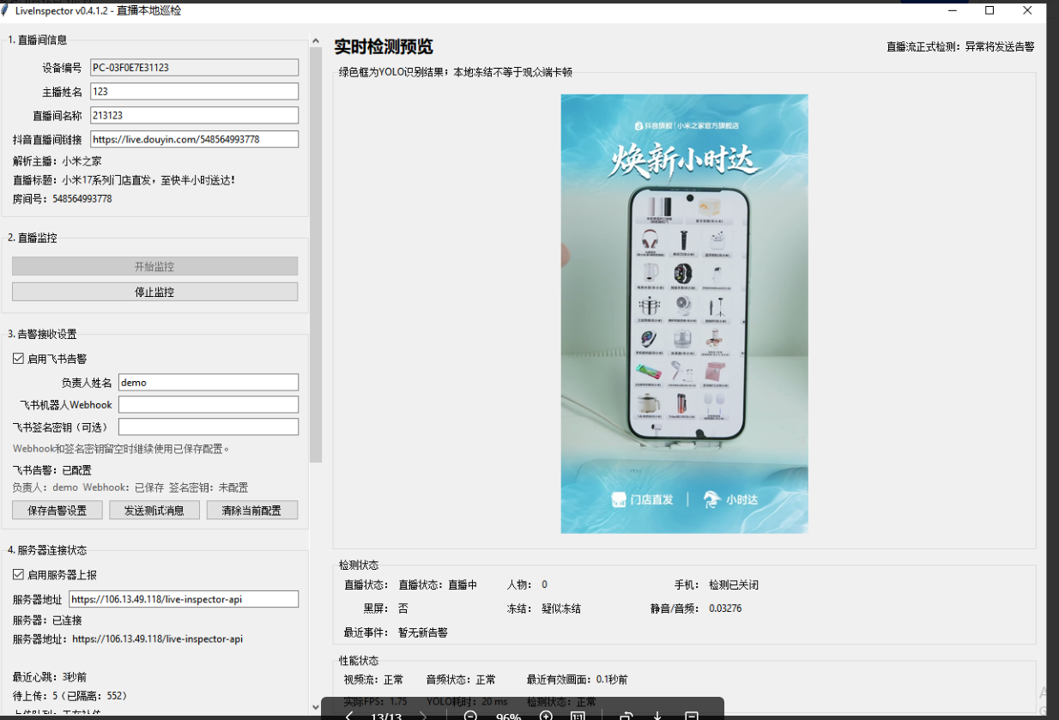This screenshot has height=720, width=1059.
Task: Click the 静音/音频 value 0.03276
Action: (x=725, y=609)
